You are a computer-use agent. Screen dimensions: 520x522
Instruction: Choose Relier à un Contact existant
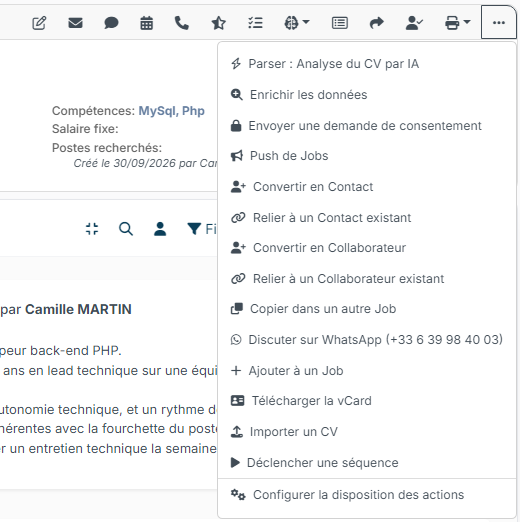coord(367,218)
